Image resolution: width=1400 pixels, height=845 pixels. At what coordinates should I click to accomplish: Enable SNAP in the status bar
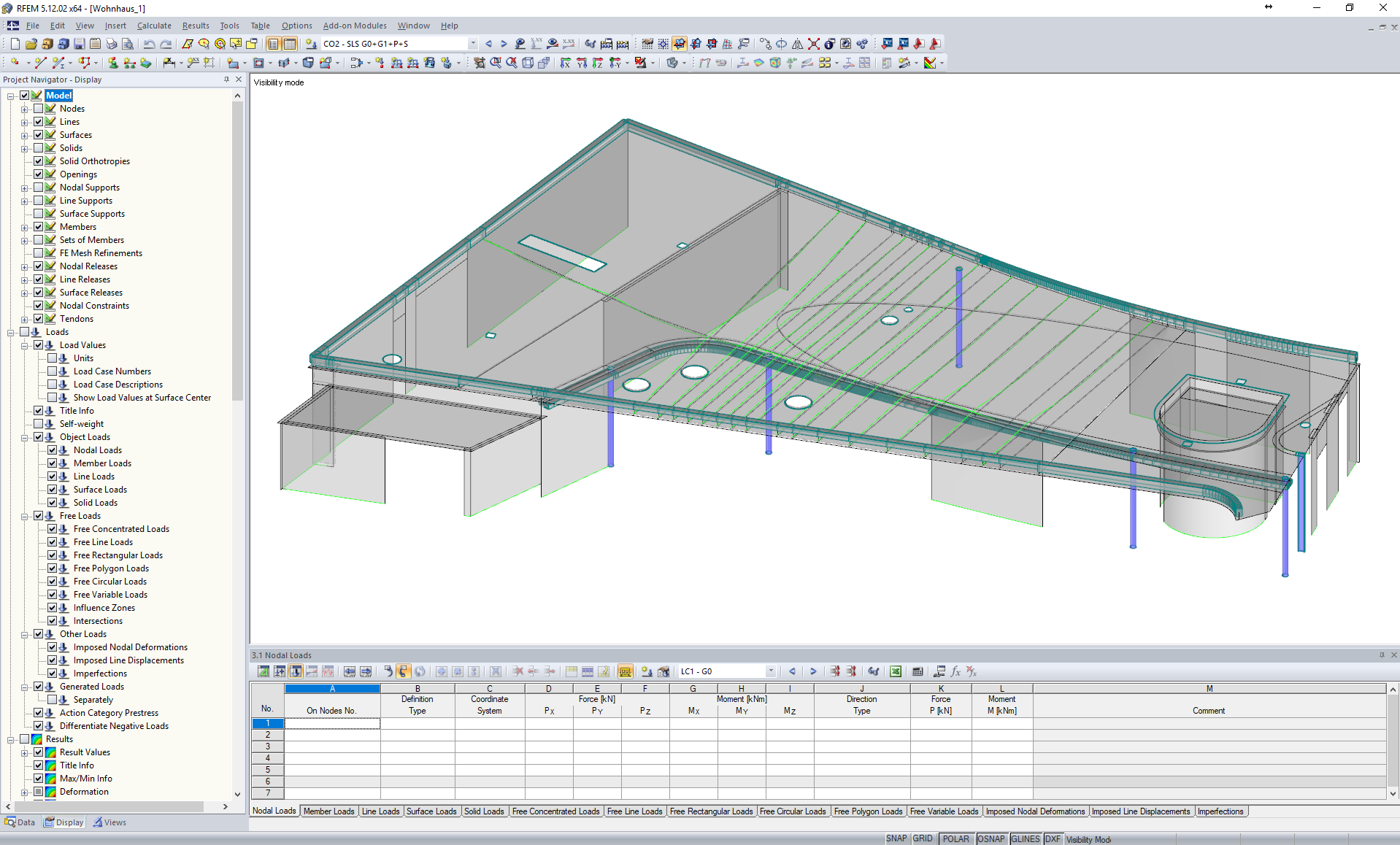coord(896,838)
